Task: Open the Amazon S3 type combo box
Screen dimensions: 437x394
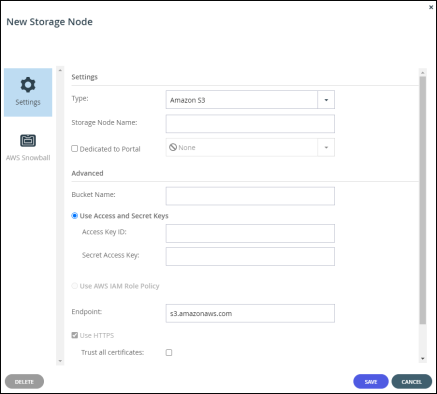Action: (250, 100)
